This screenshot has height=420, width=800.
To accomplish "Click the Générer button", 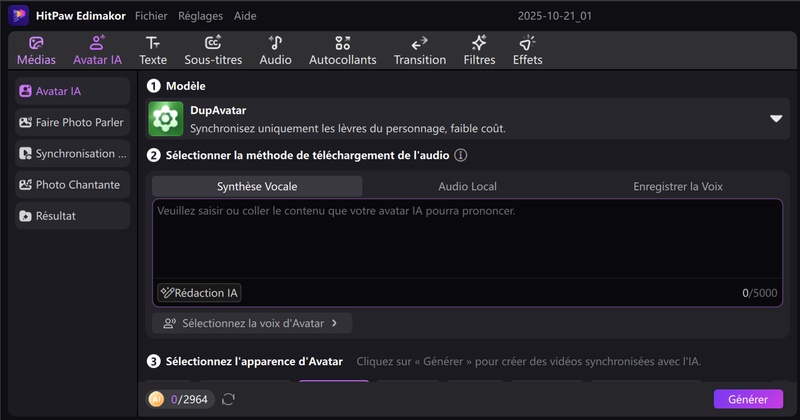I will click(x=748, y=399).
